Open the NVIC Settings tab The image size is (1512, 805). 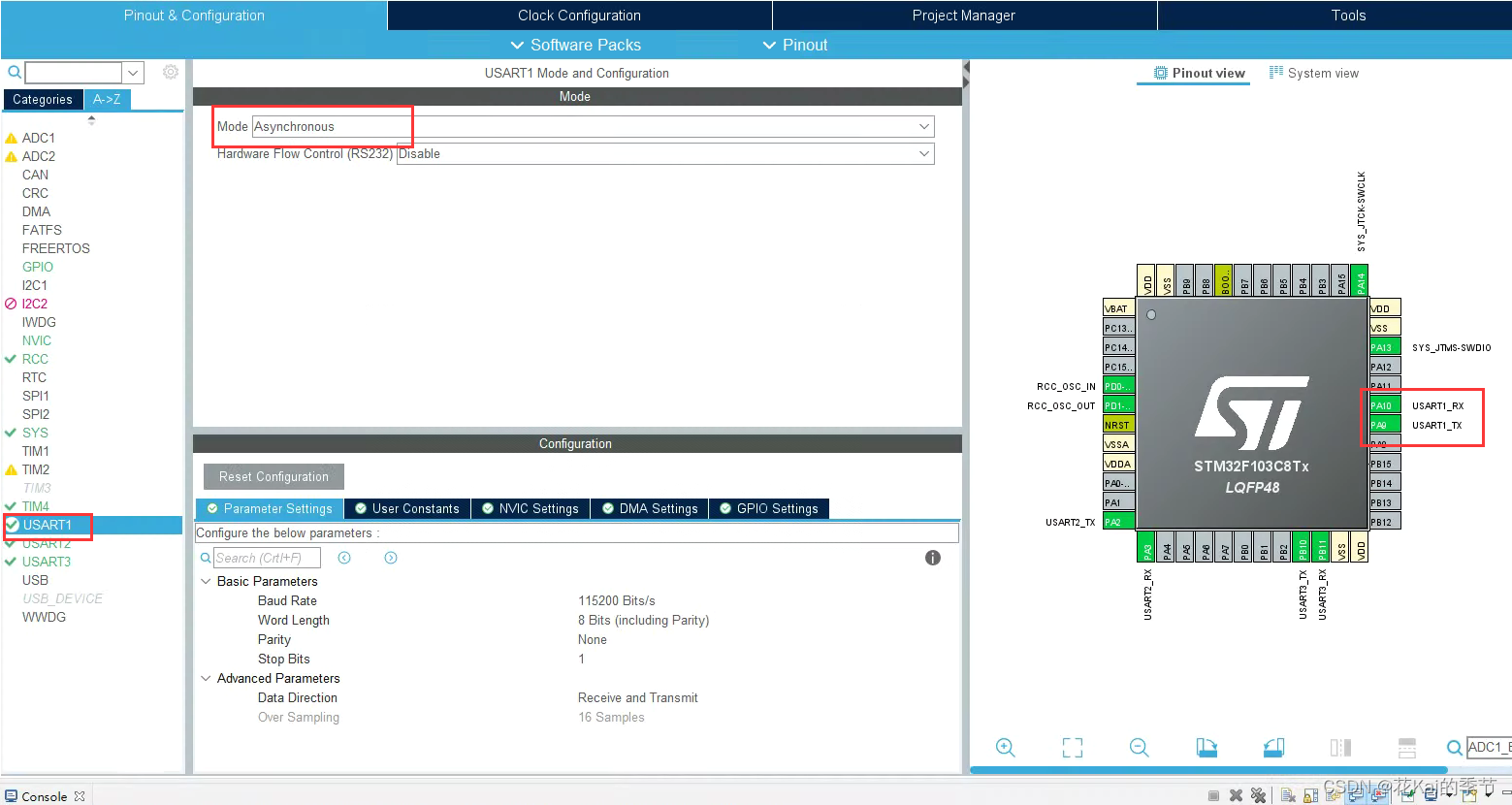pyautogui.click(x=531, y=508)
